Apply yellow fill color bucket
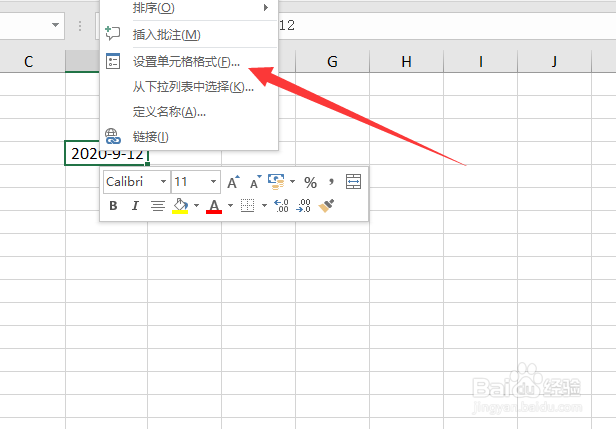 point(180,206)
